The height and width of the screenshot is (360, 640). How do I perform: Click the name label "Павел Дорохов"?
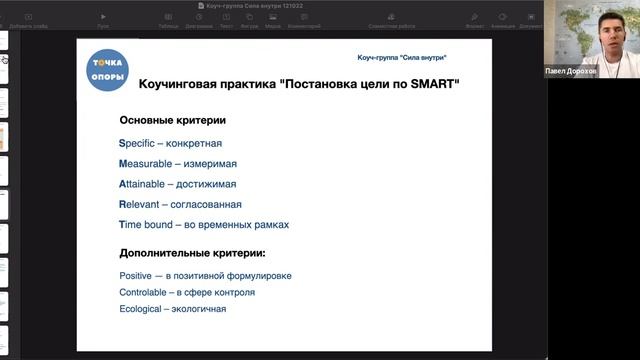(571, 71)
